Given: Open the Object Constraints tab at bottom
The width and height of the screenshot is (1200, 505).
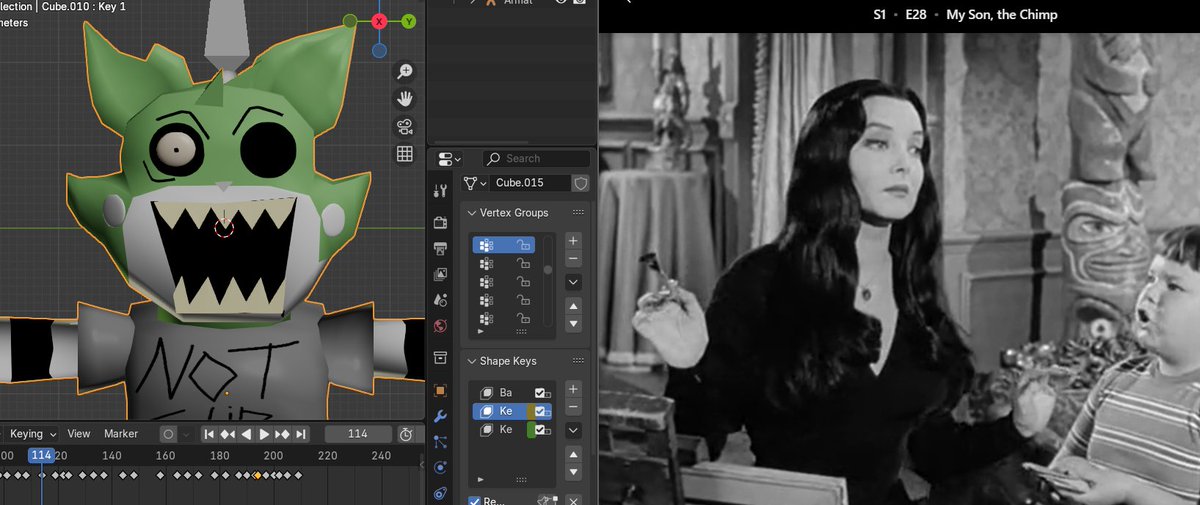Looking at the screenshot, I should (441, 494).
